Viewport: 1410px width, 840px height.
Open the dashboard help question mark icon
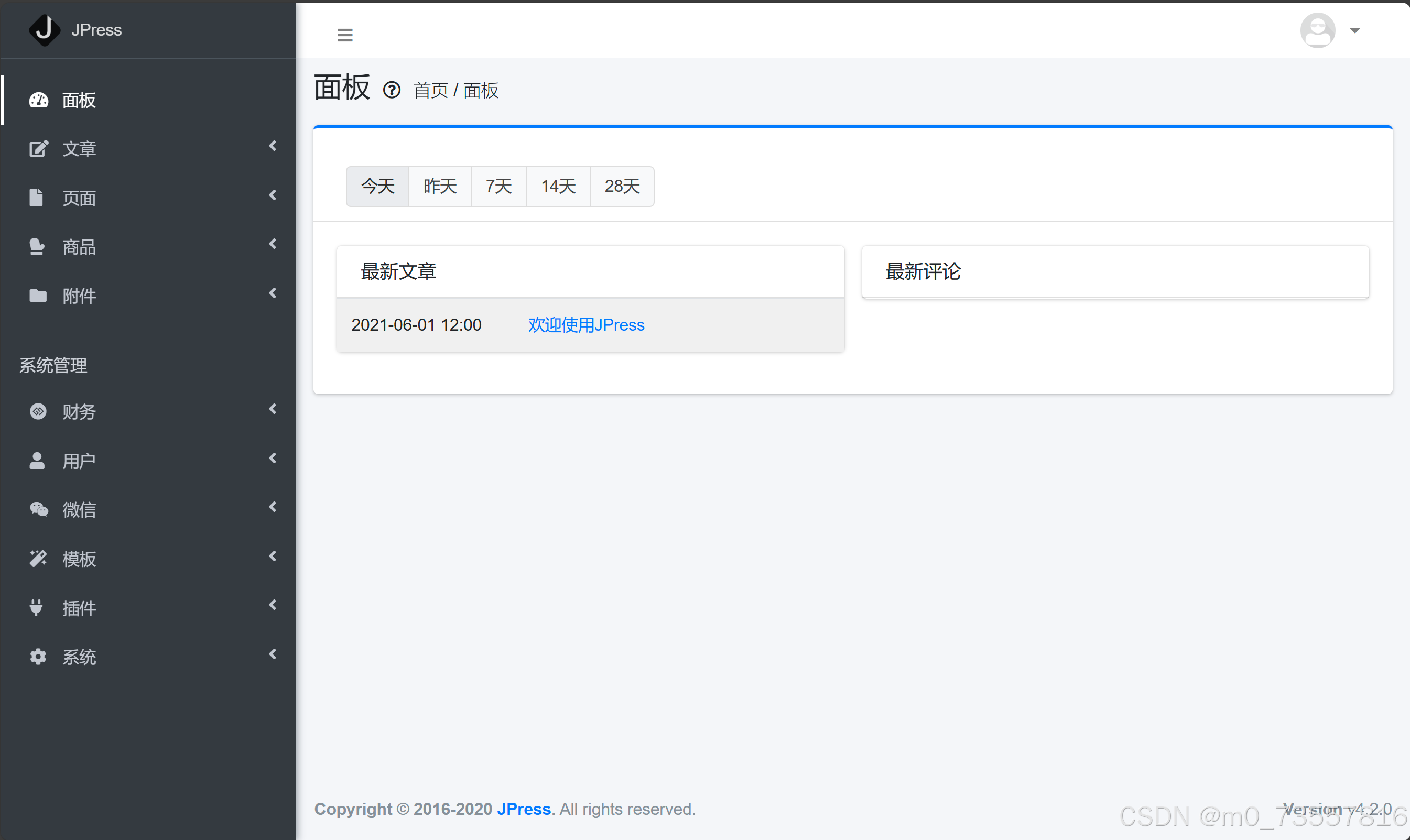click(x=392, y=90)
